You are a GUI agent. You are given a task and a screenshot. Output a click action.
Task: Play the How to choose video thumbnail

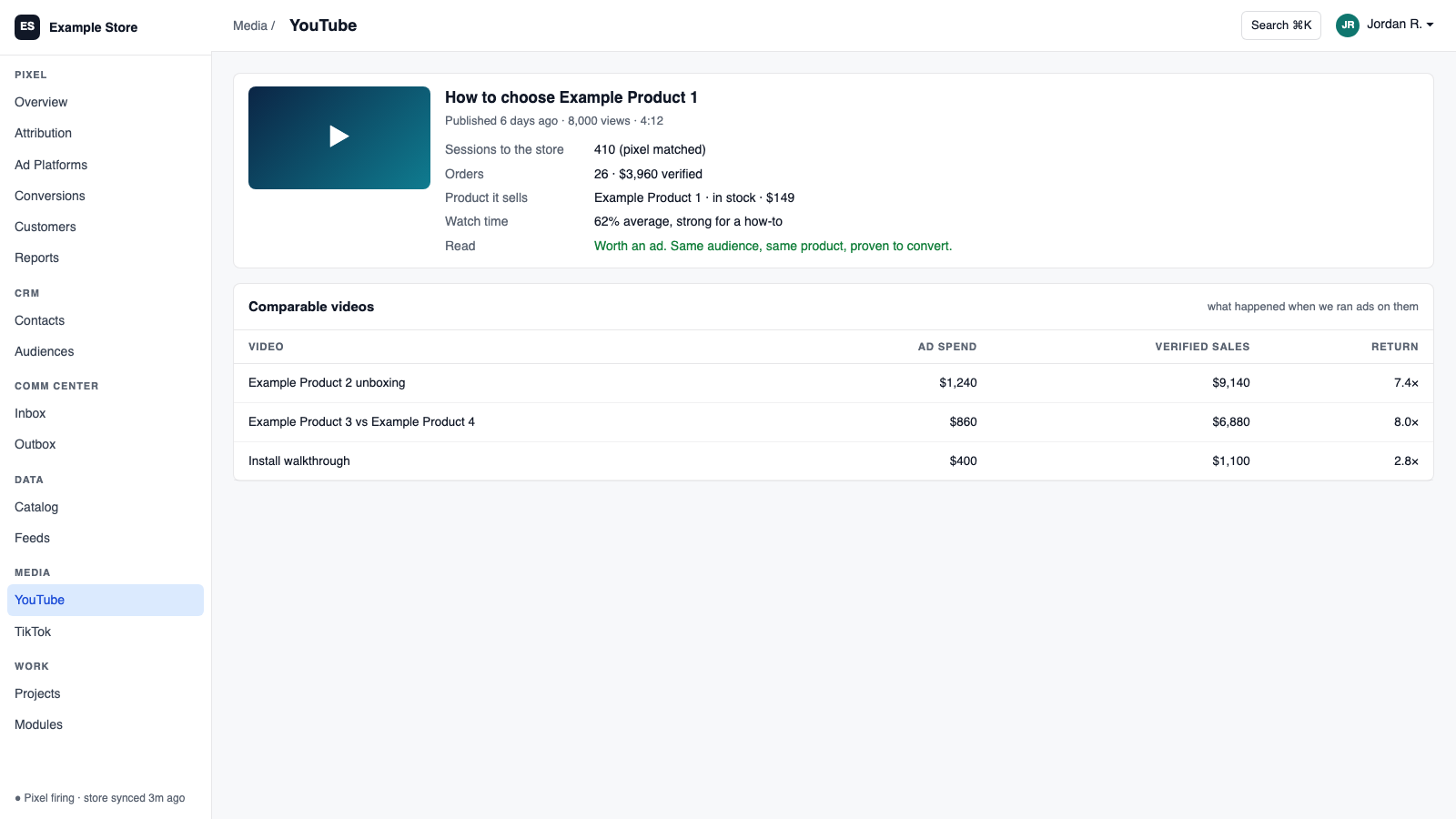click(x=339, y=137)
